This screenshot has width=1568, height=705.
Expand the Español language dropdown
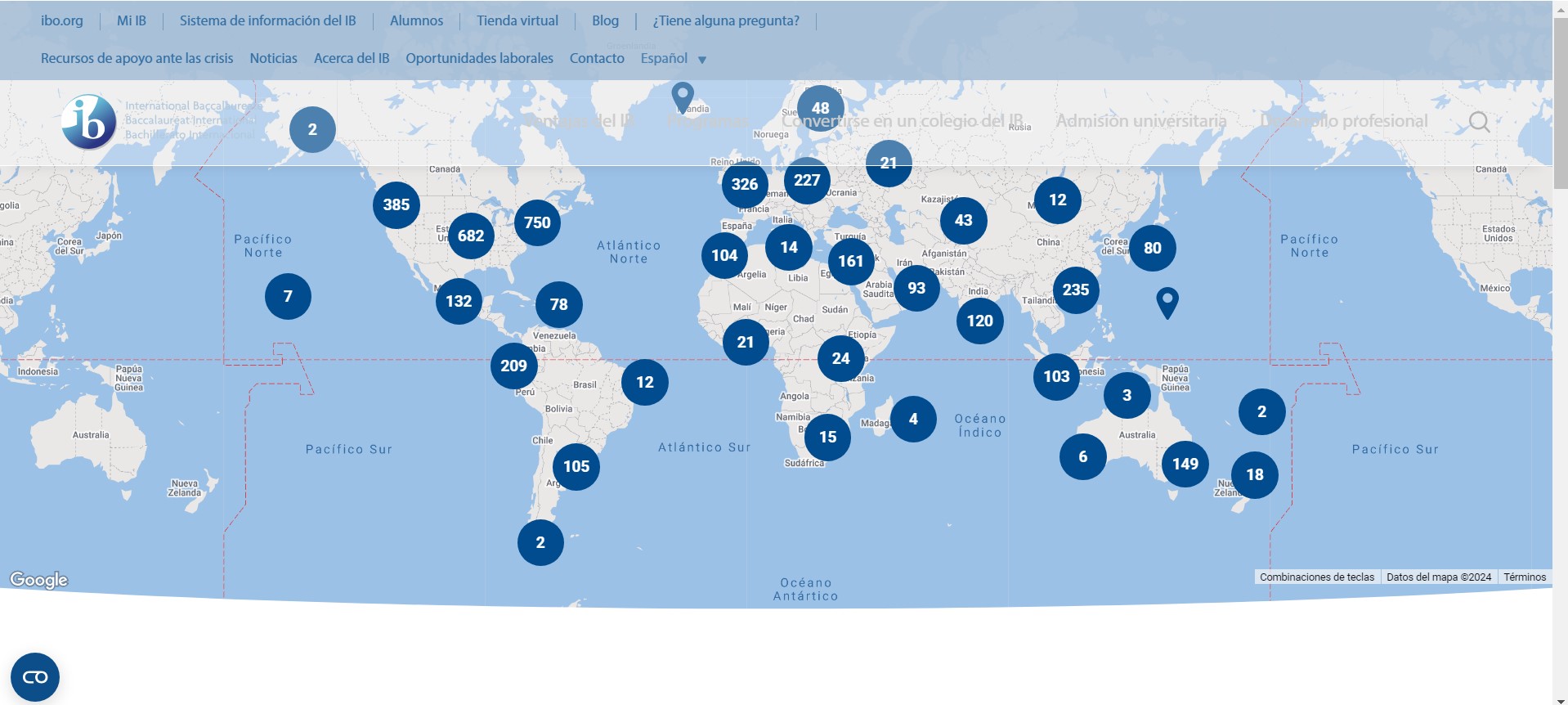(664, 58)
